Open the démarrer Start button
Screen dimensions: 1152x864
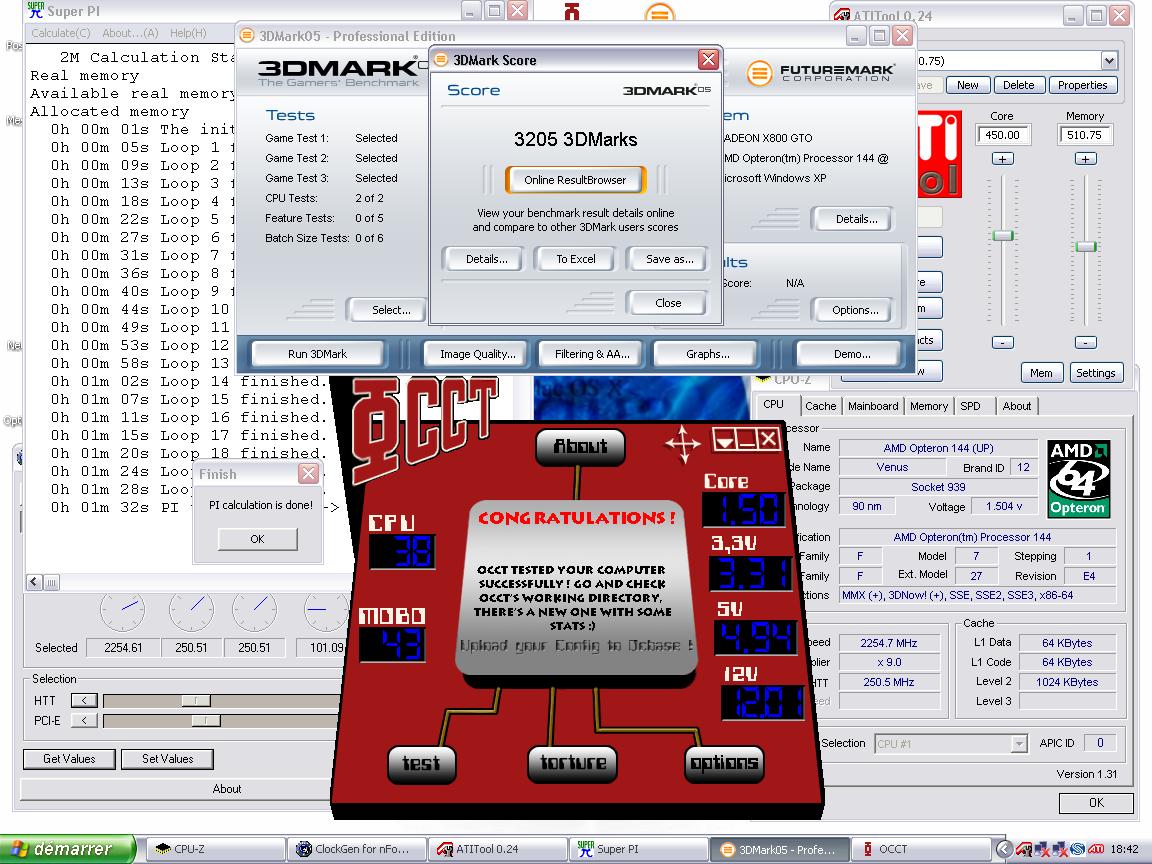(68, 849)
